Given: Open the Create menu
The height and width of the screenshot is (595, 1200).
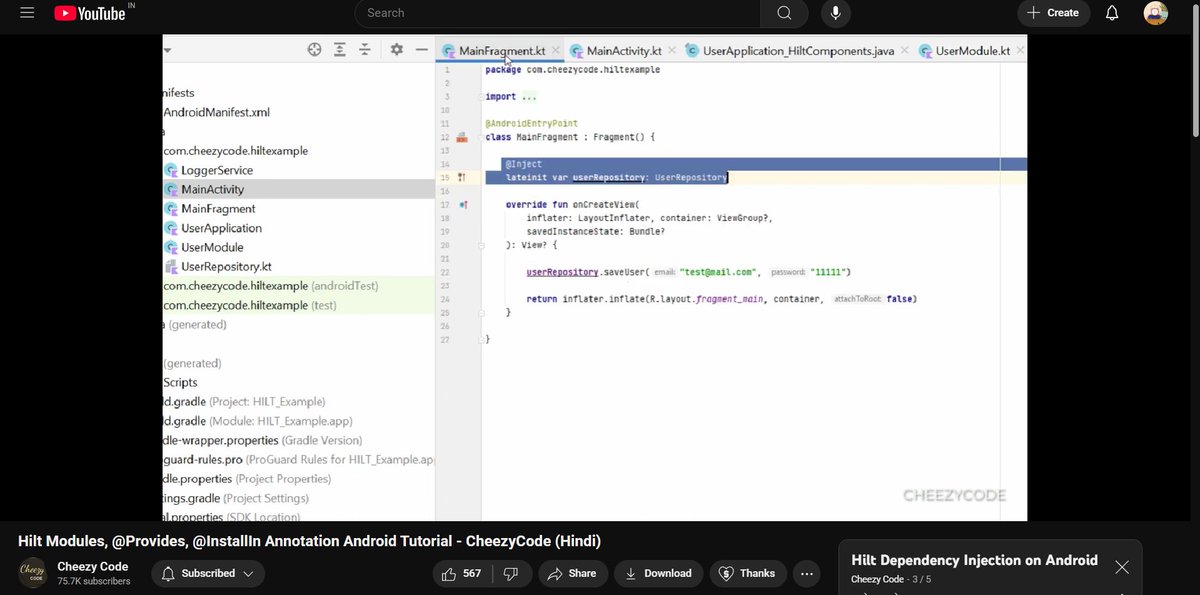Looking at the screenshot, I should [x=1053, y=13].
